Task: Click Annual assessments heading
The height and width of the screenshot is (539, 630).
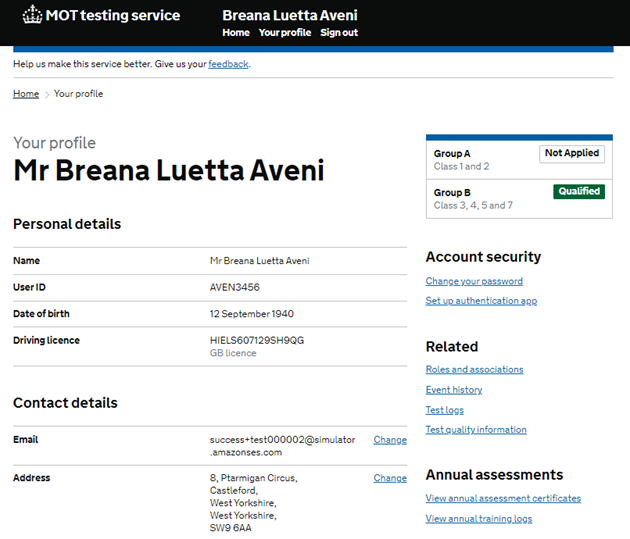Action: click(494, 475)
